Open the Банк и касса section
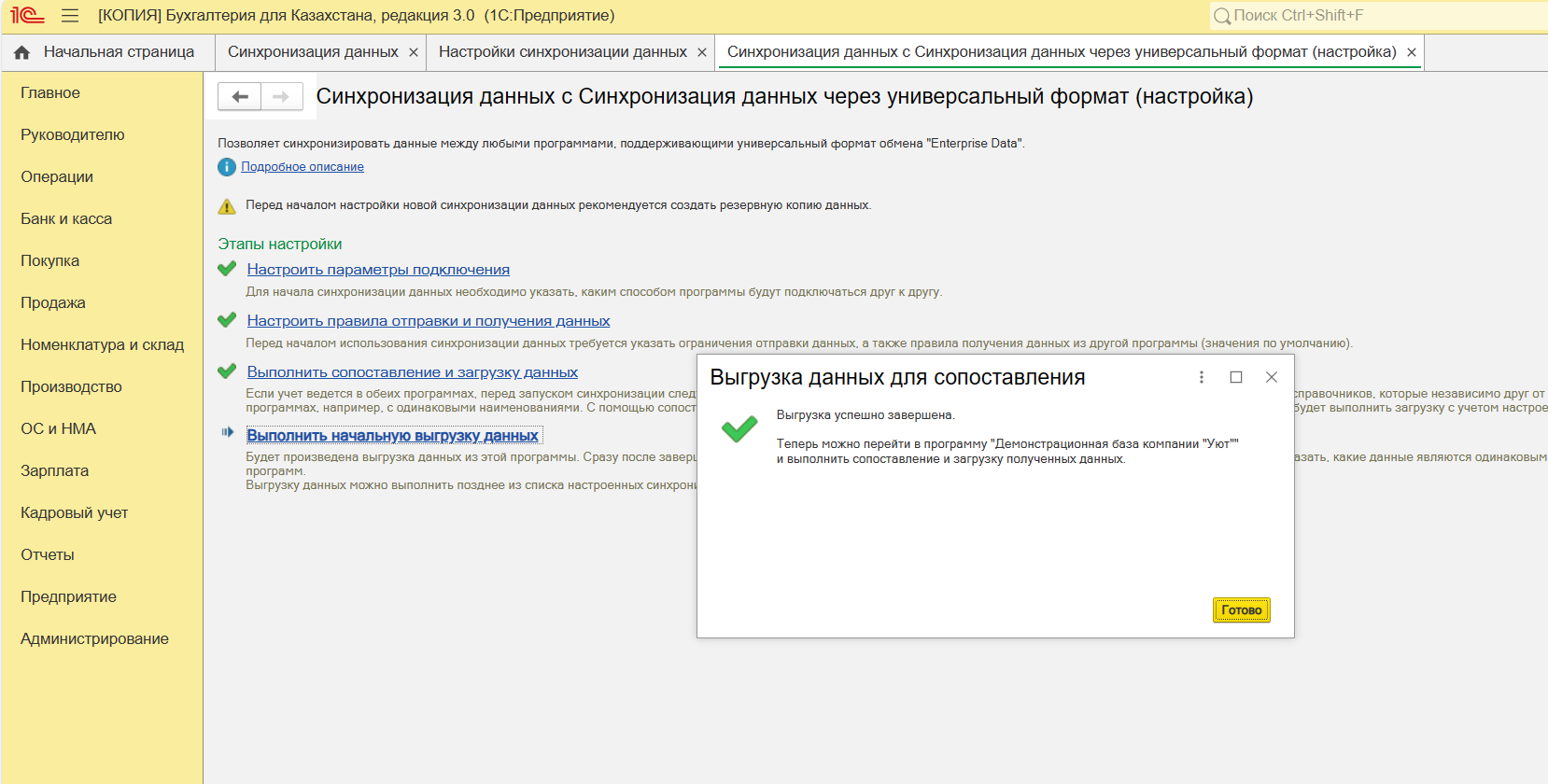Screen dimensions: 1548x784 click(x=66, y=219)
